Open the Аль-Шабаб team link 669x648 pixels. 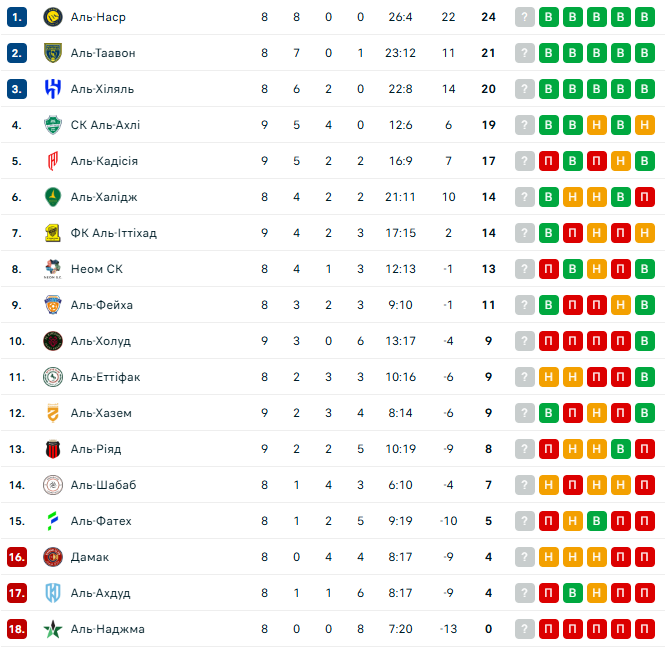tap(103, 485)
